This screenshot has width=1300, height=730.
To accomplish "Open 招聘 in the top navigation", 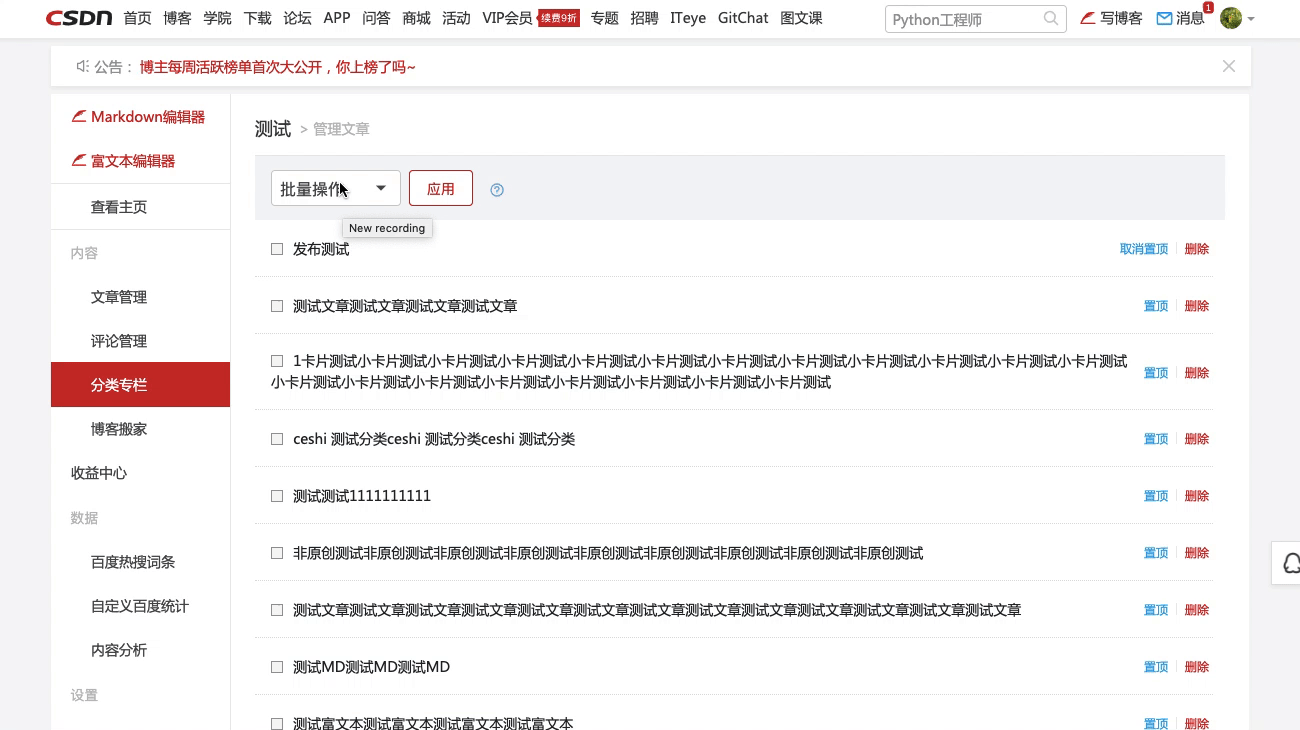I will (645, 18).
